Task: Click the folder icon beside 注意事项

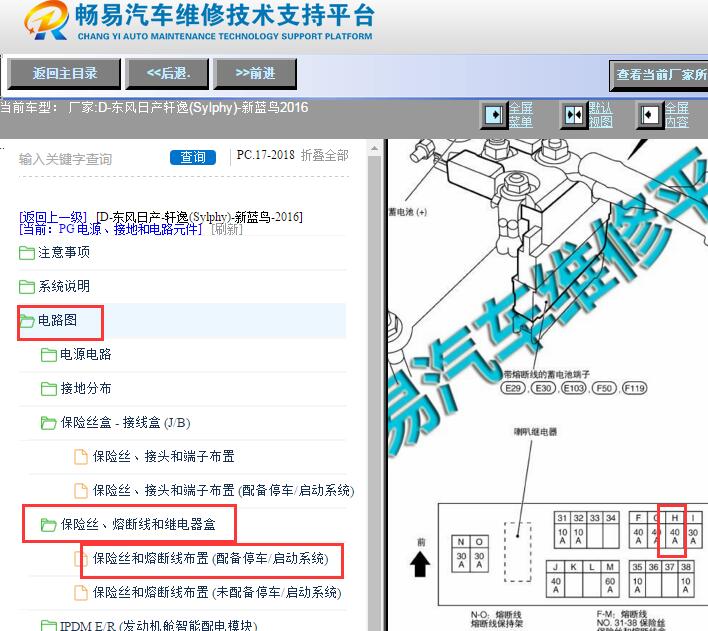Action: tap(27, 253)
